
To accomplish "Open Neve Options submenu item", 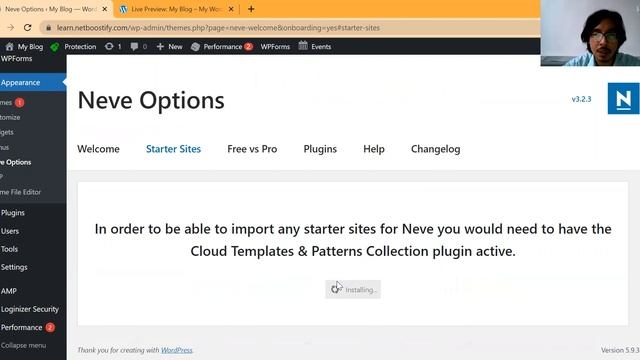I will point(16,162).
